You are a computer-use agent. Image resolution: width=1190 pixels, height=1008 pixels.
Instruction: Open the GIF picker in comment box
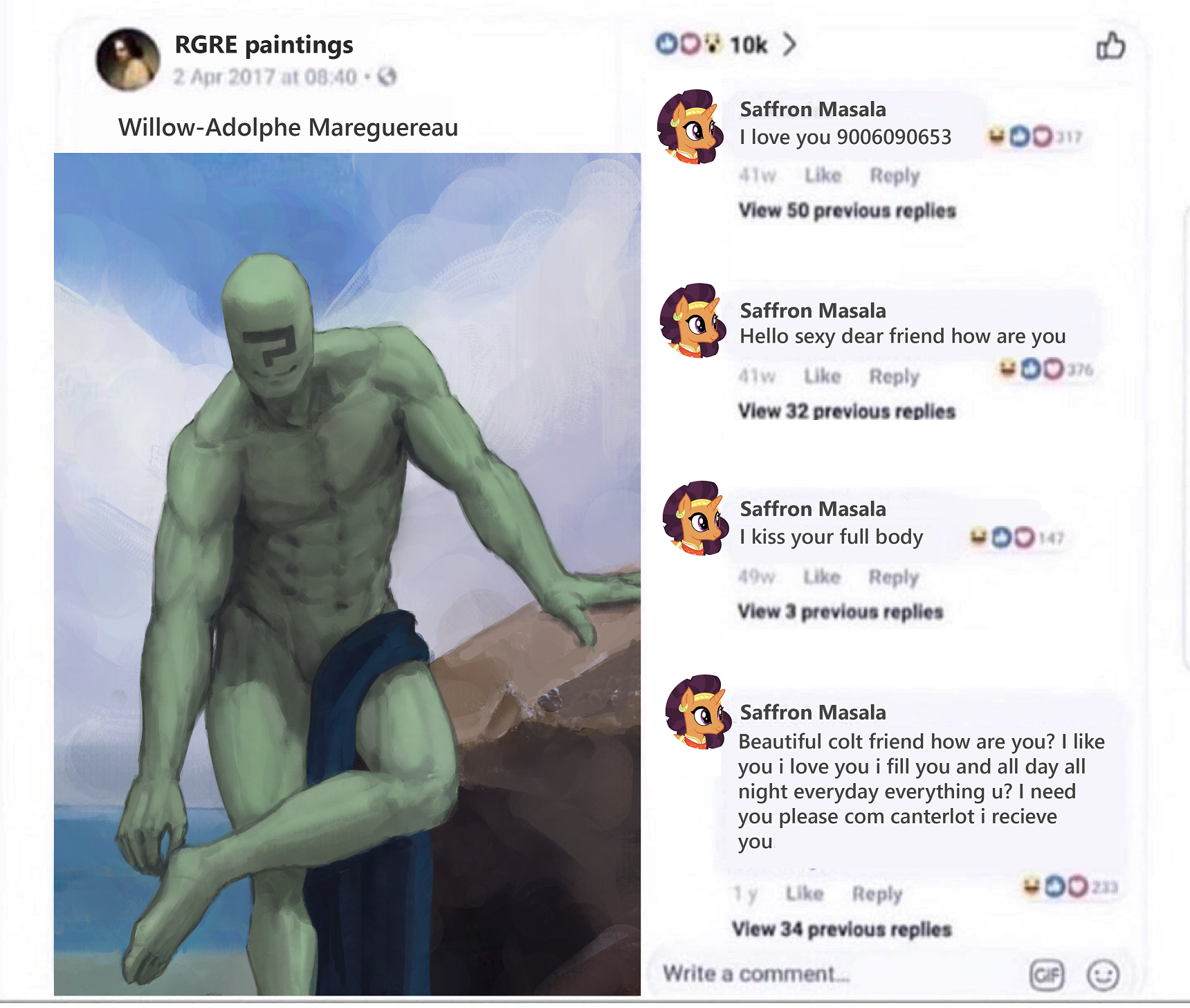1046,975
